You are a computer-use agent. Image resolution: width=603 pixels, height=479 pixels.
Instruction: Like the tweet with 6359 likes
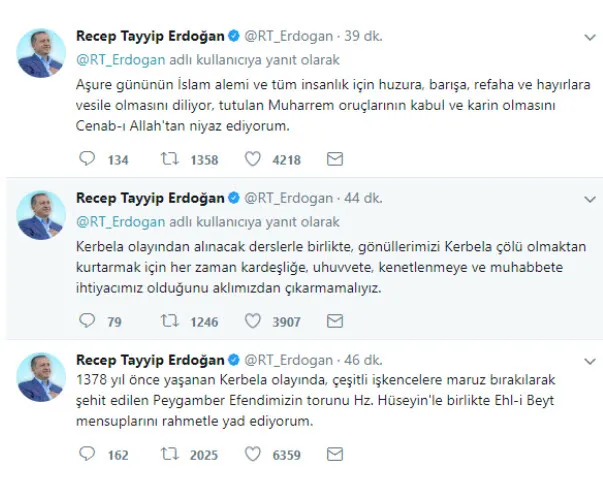[x=253, y=454]
